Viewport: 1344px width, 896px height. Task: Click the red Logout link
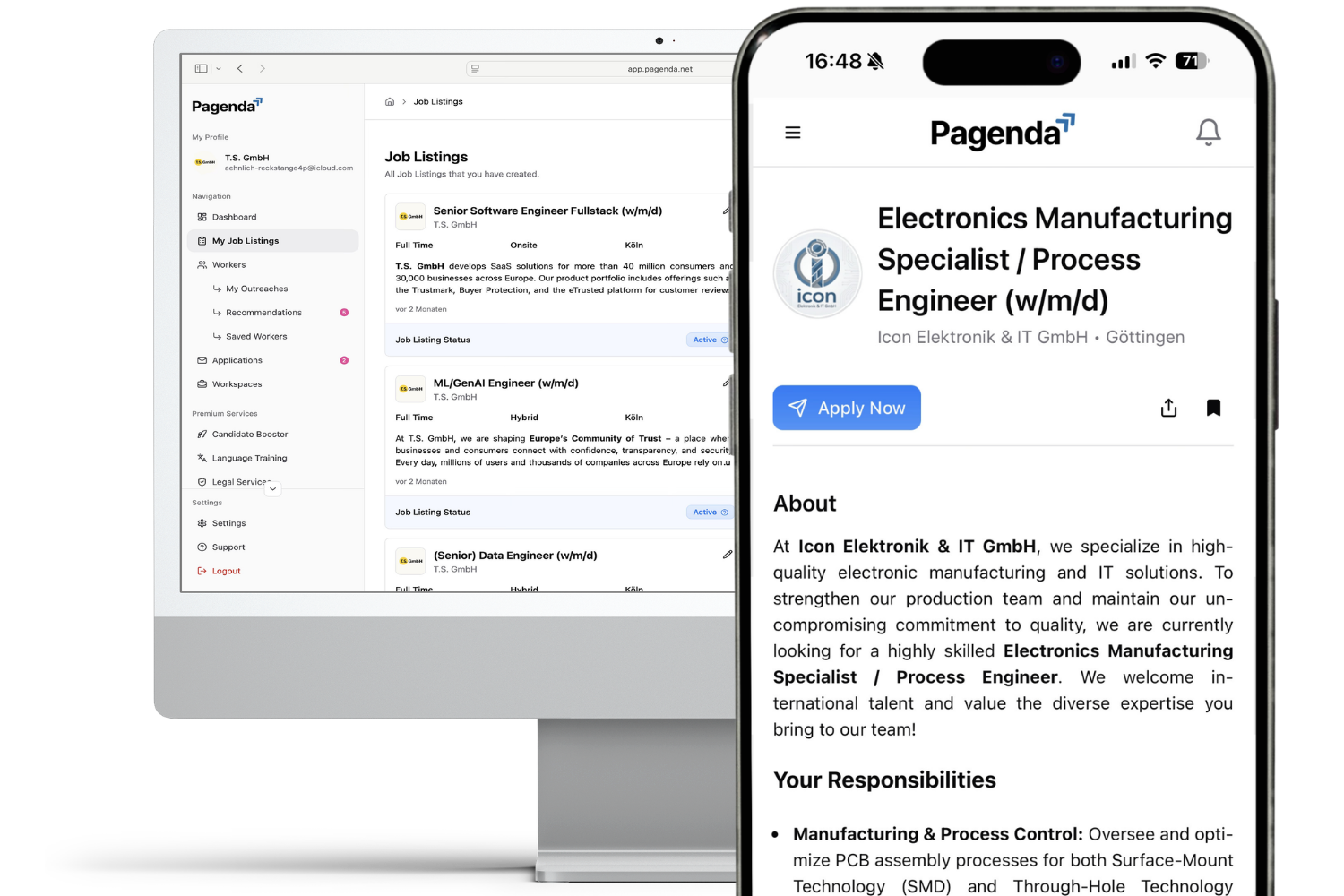tap(226, 571)
